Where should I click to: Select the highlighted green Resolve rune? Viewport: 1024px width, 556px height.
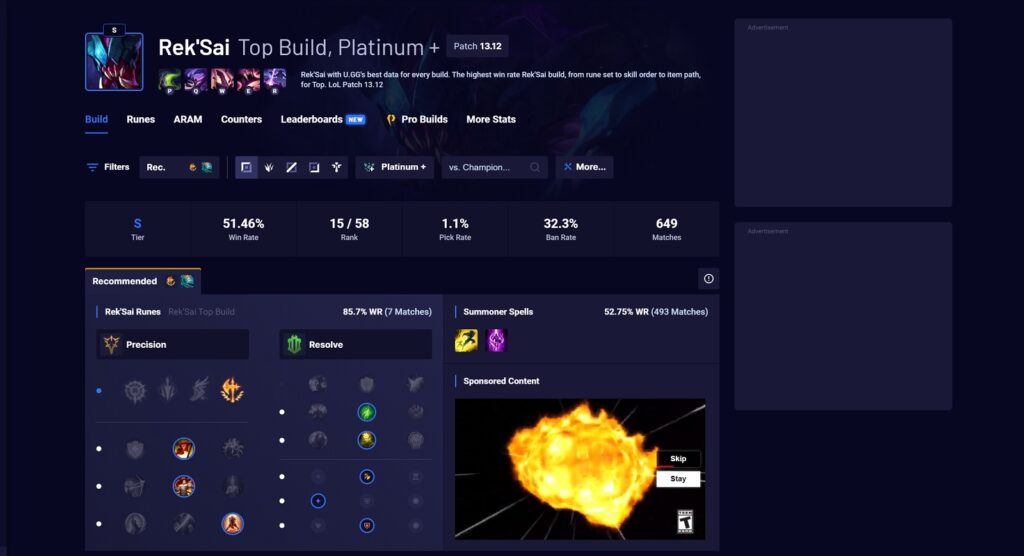pos(367,412)
